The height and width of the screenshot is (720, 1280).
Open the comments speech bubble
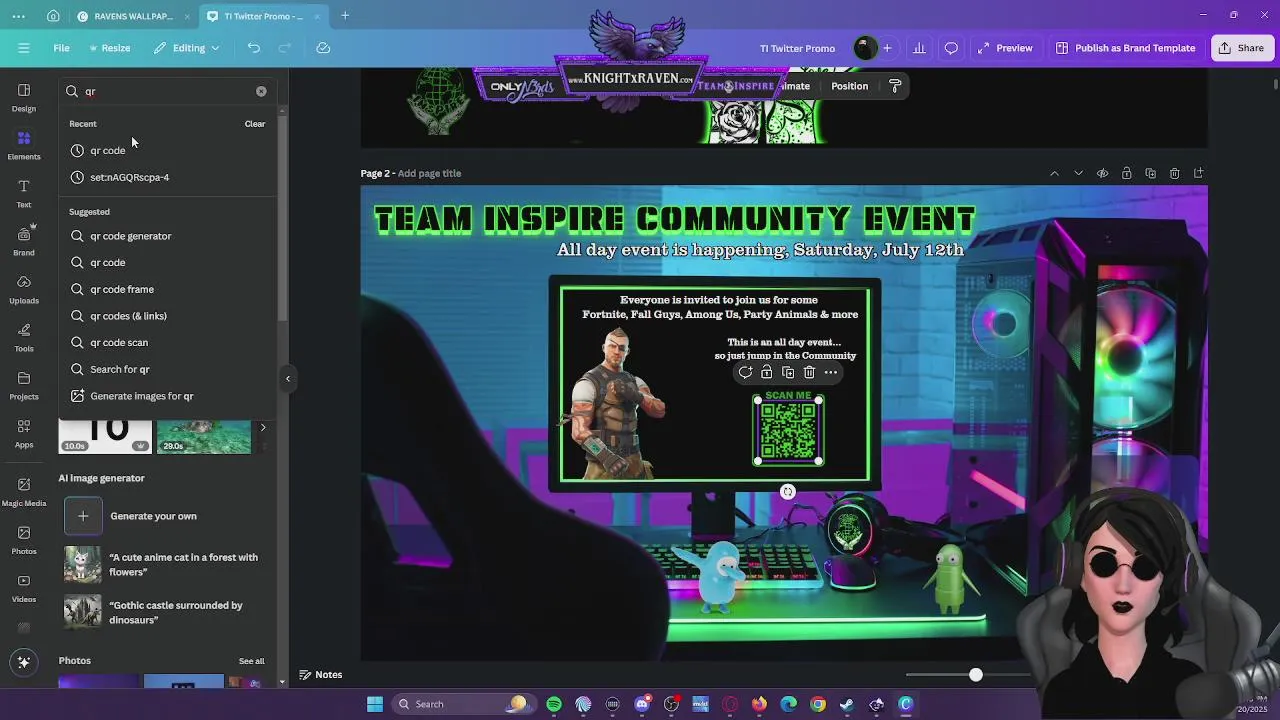[x=951, y=48]
